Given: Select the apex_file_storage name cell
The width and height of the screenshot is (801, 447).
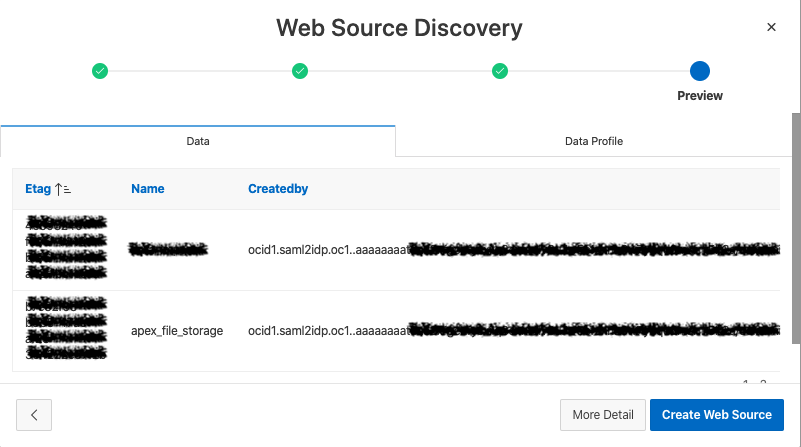Looking at the screenshot, I should point(177,330).
